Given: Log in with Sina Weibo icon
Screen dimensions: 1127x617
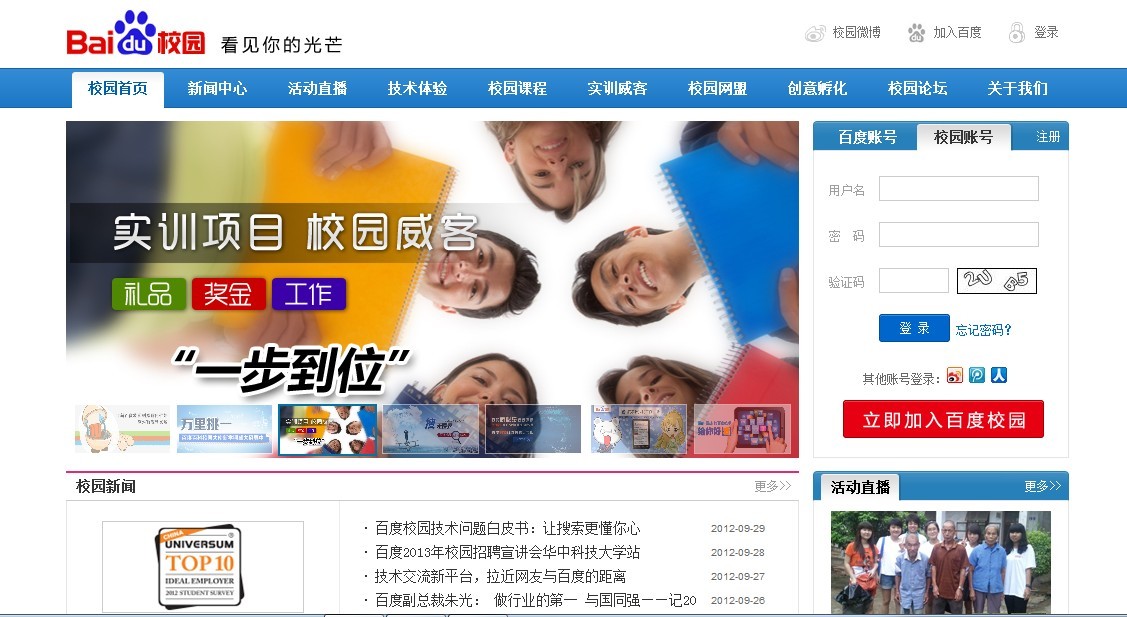Looking at the screenshot, I should (x=954, y=375).
